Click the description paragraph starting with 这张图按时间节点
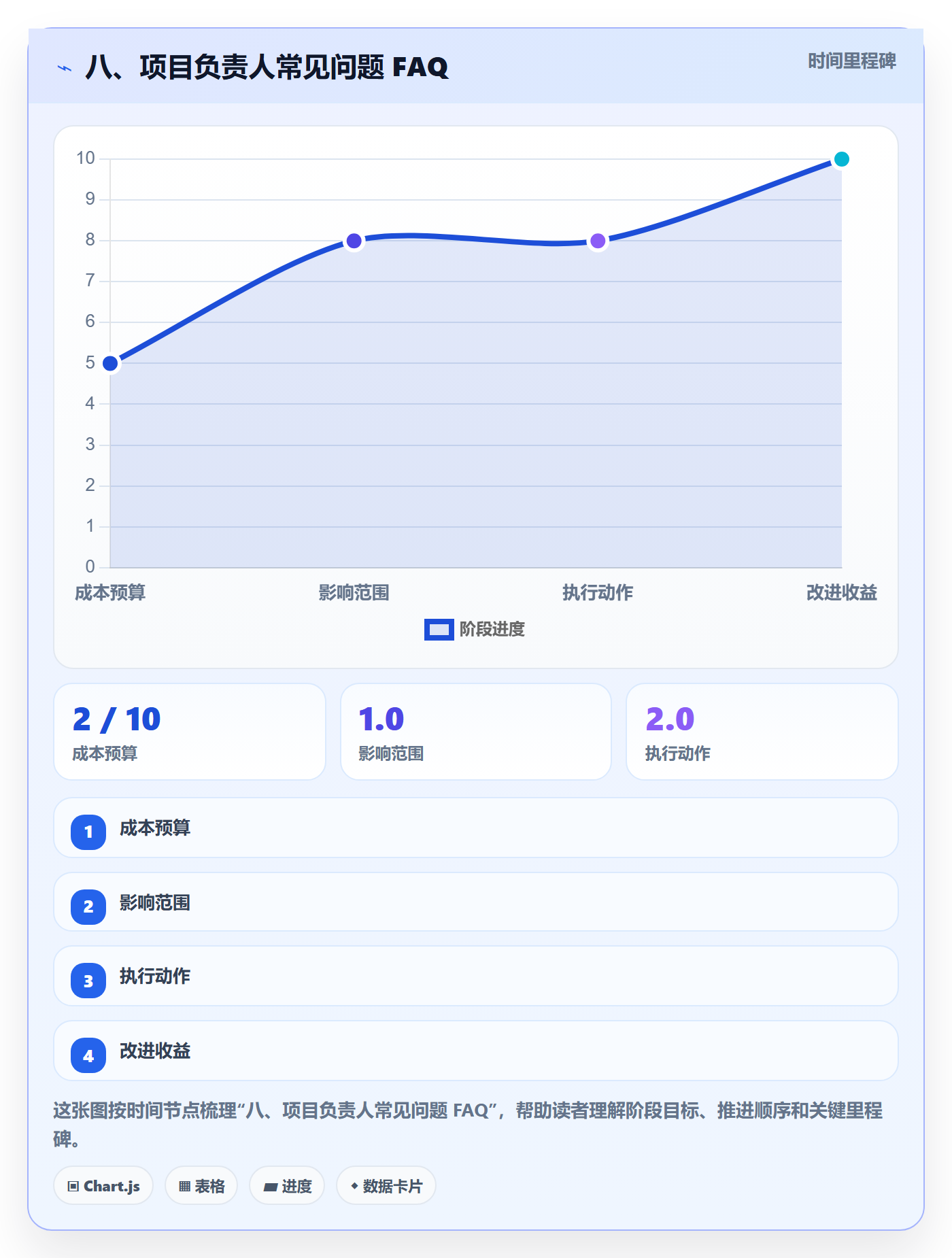 click(x=468, y=1125)
